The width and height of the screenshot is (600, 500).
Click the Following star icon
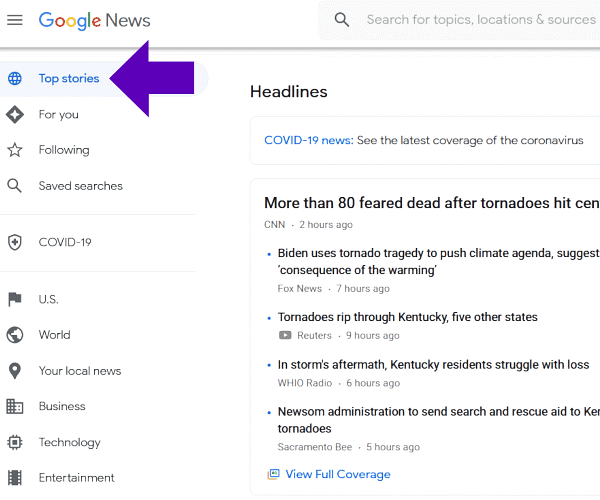(x=15, y=150)
